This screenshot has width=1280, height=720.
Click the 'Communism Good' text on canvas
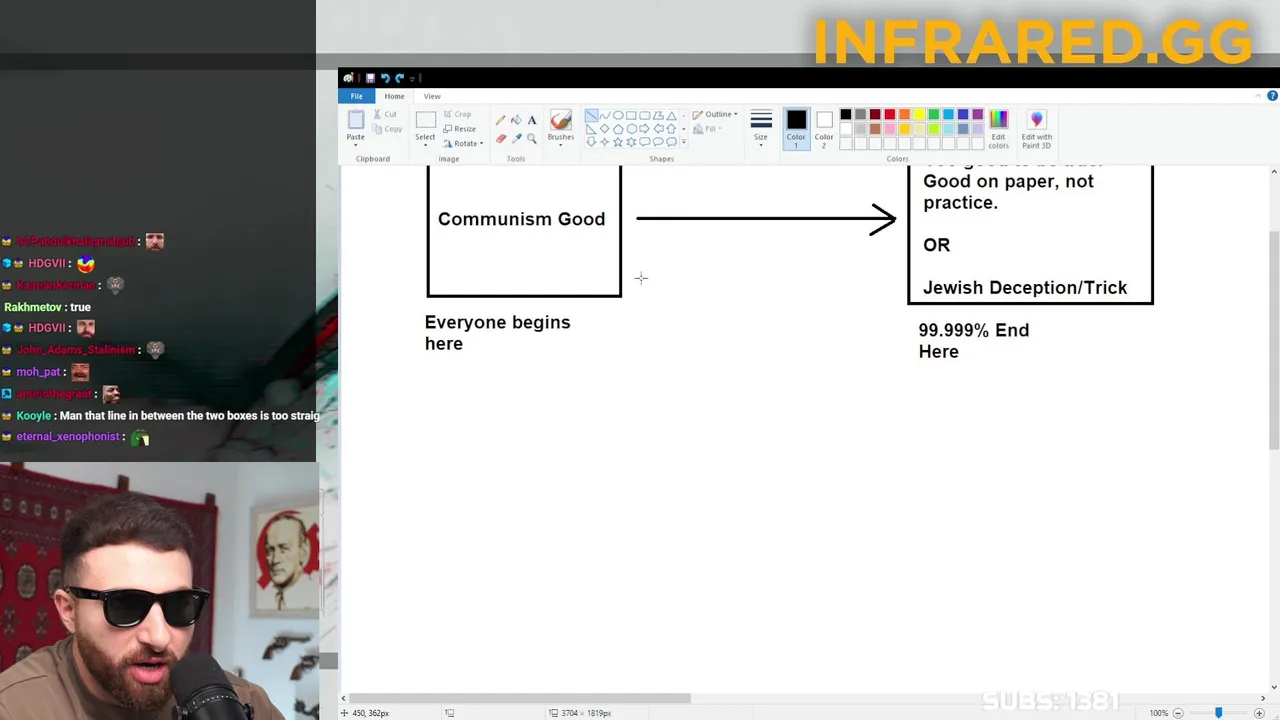pyautogui.click(x=521, y=219)
